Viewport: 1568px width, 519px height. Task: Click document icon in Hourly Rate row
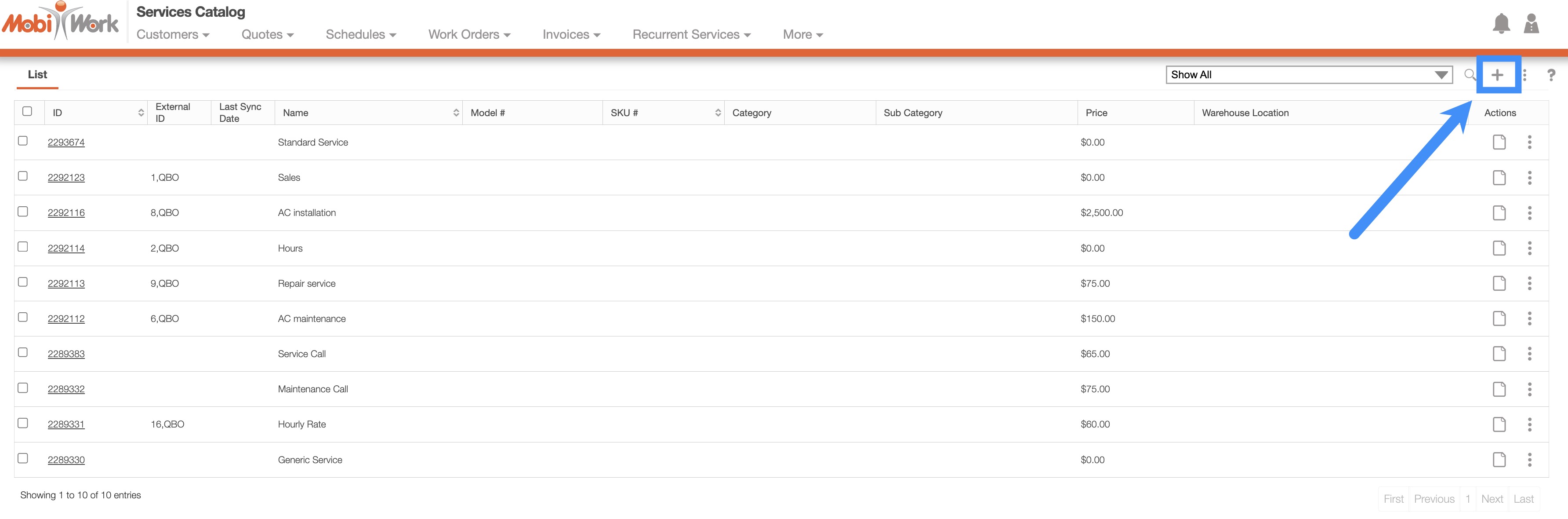tap(1499, 424)
